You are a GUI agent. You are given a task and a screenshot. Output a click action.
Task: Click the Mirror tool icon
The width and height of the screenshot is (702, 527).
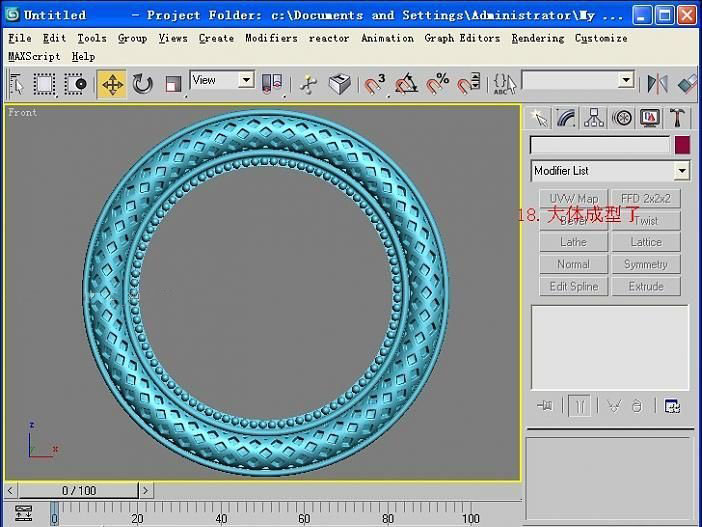pyautogui.click(x=657, y=84)
